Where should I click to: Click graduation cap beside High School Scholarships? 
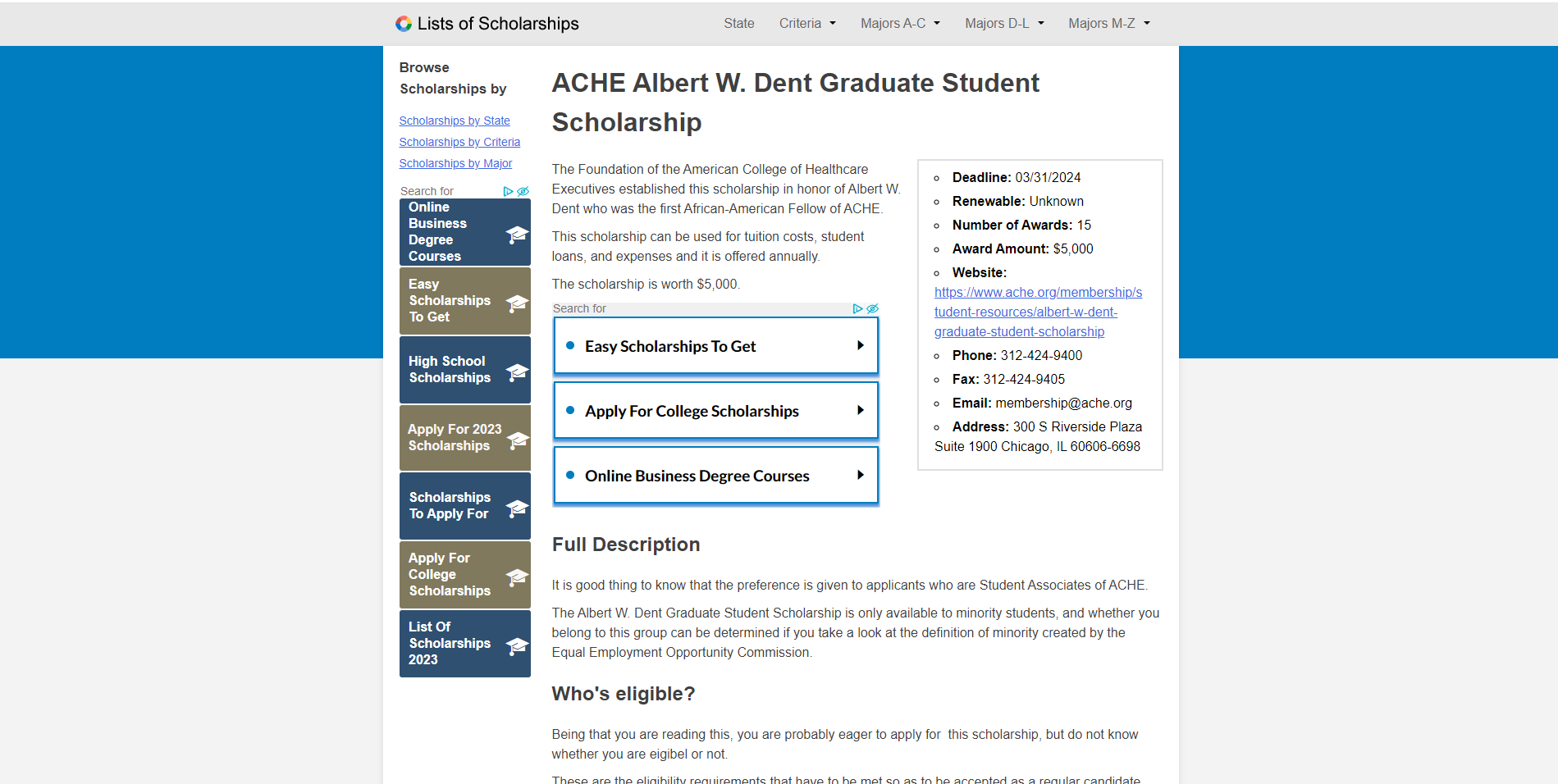point(517,372)
